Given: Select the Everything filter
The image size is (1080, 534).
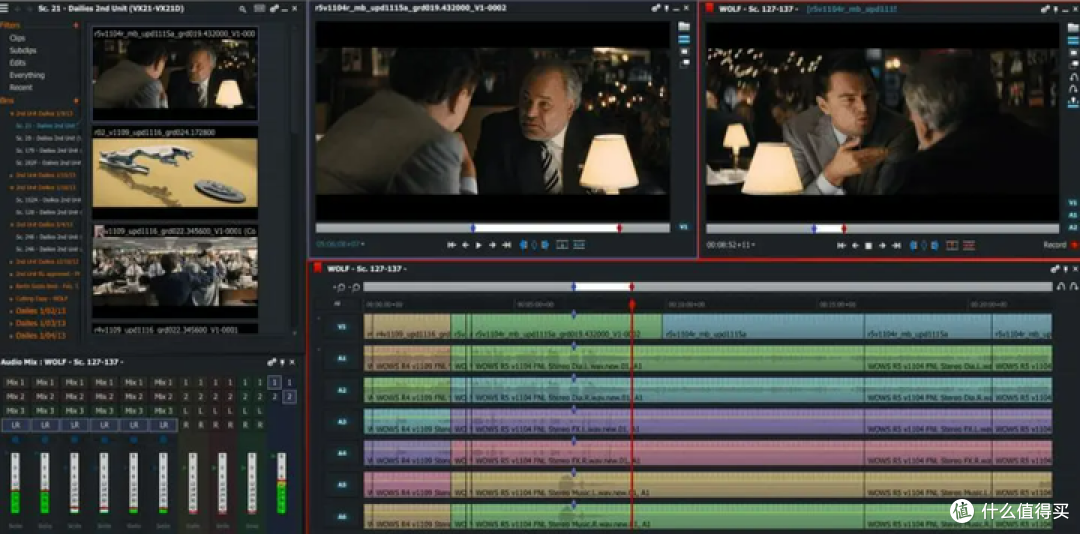Looking at the screenshot, I should pos(27,75).
